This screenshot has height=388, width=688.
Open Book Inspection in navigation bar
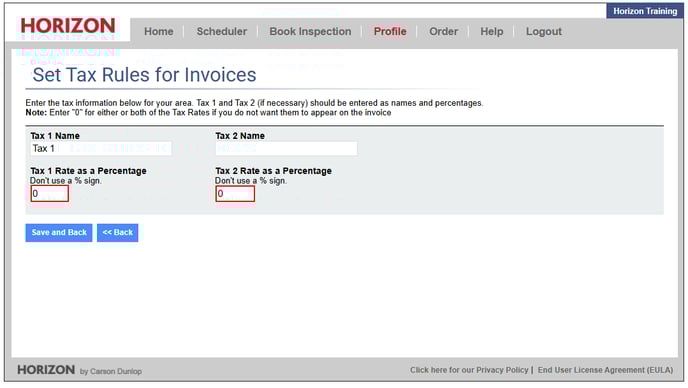[310, 32]
